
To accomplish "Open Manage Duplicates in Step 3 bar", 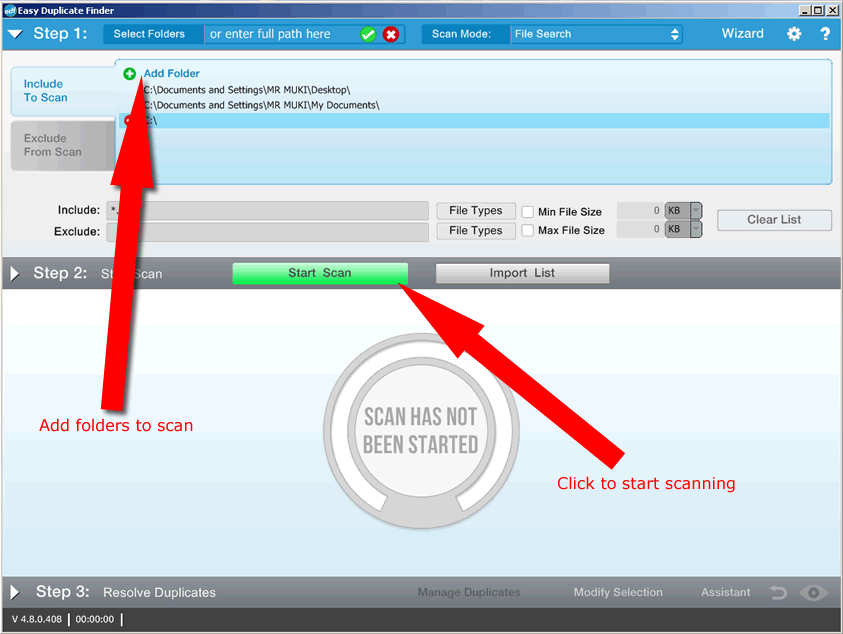I will [x=469, y=592].
